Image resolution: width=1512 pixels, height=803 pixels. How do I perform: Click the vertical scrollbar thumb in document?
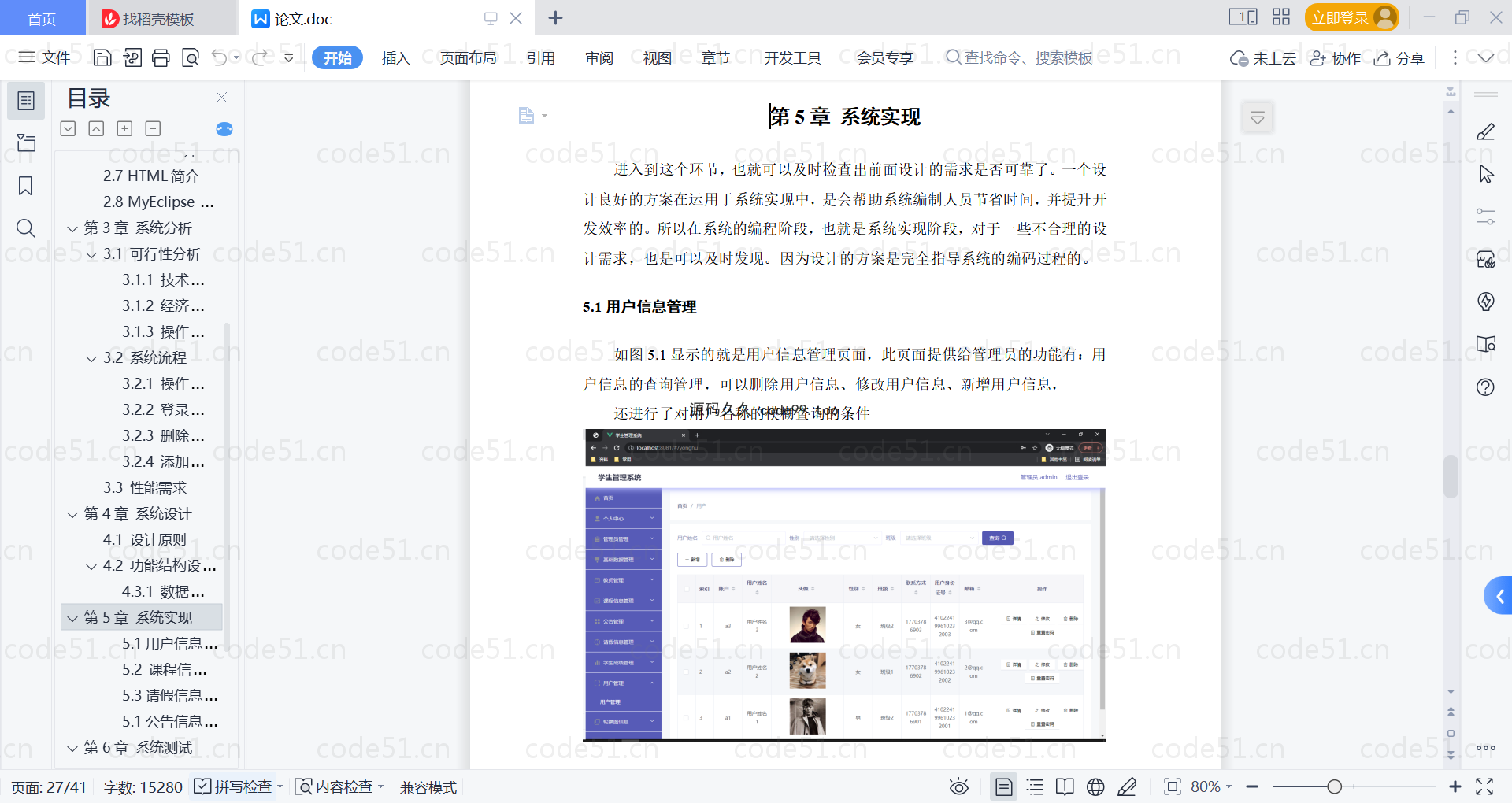pos(1451,476)
